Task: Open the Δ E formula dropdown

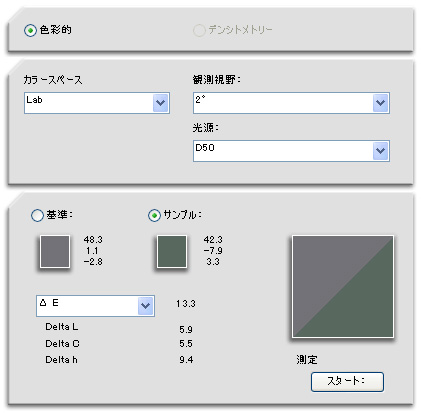Action: click(95, 306)
